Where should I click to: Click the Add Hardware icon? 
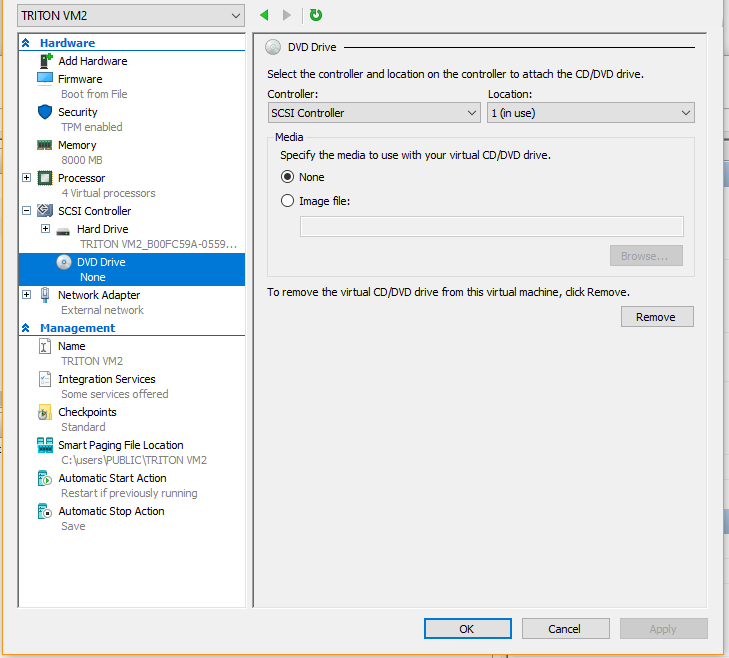(44, 61)
